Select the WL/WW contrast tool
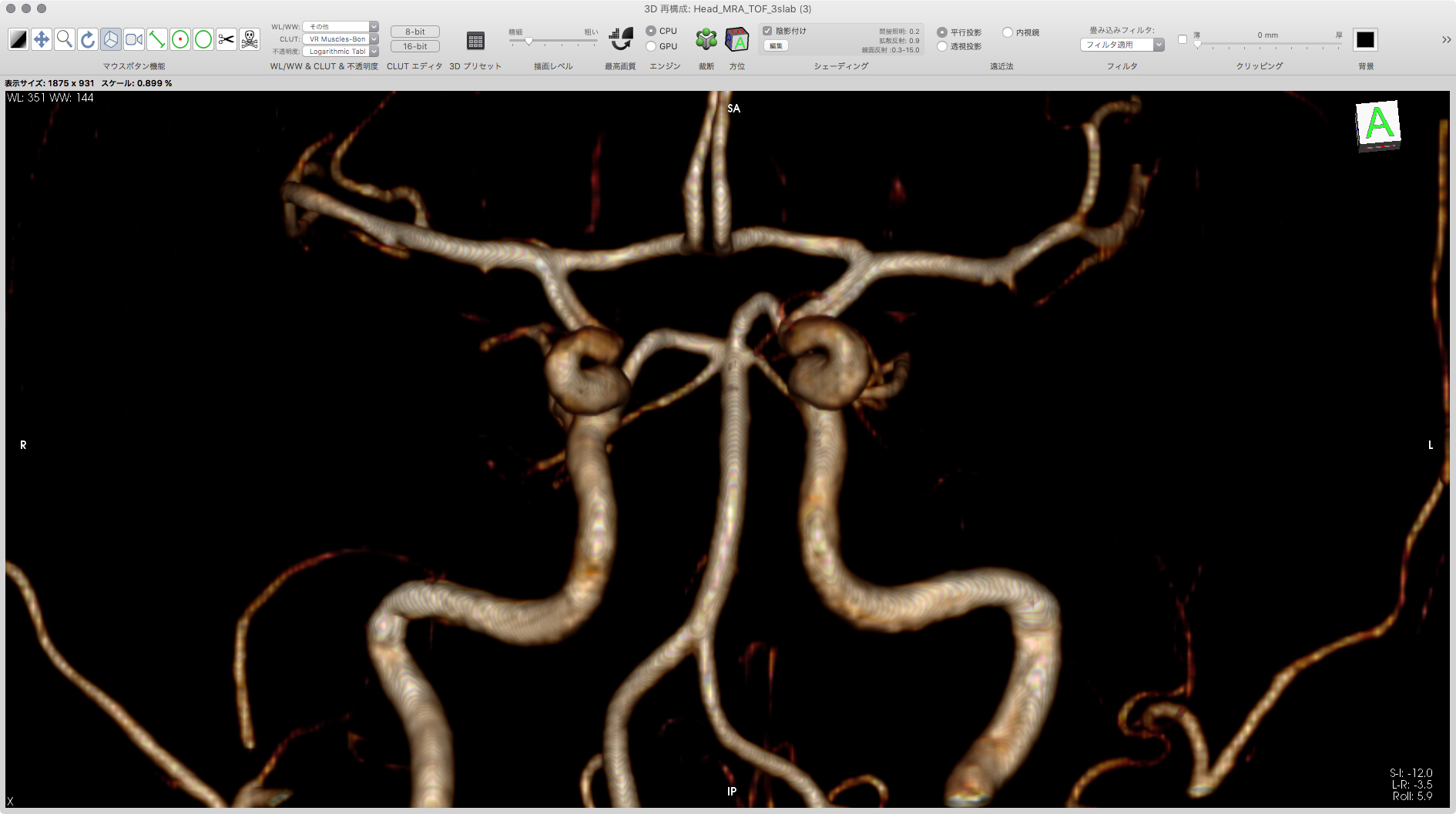The width and height of the screenshot is (1456, 814). pos(18,39)
